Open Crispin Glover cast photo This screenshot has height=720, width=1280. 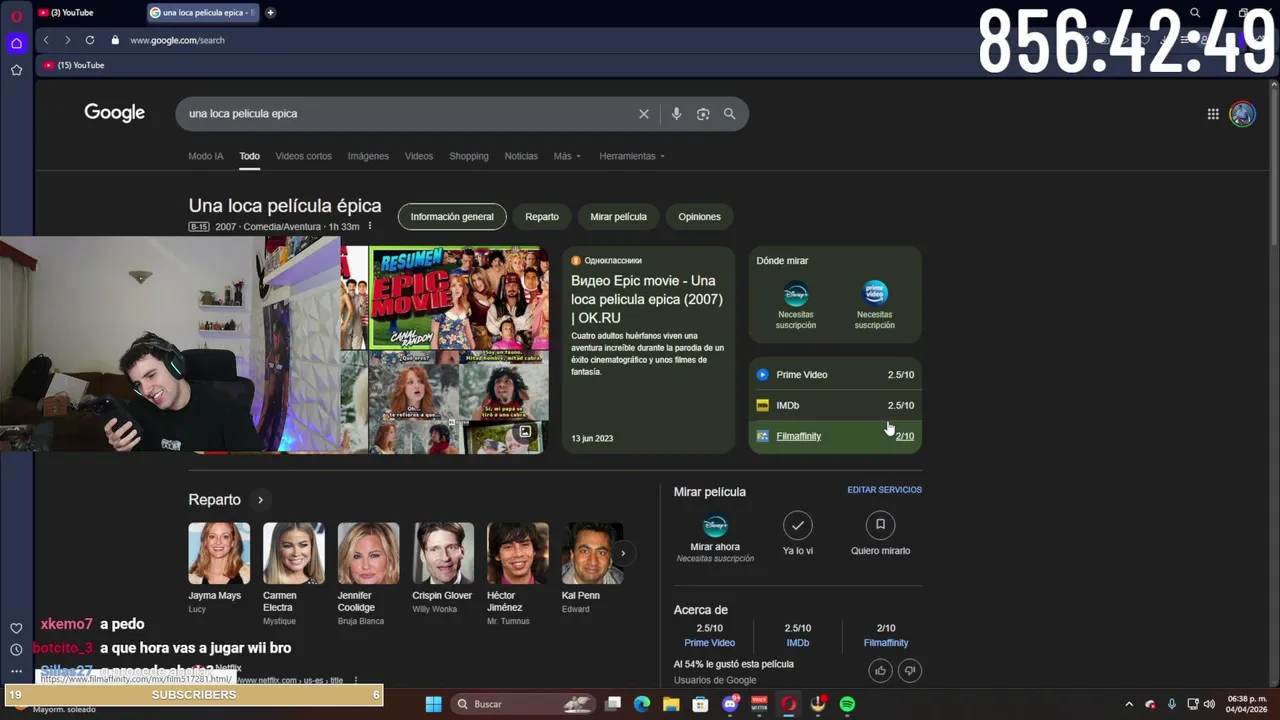[443, 553]
